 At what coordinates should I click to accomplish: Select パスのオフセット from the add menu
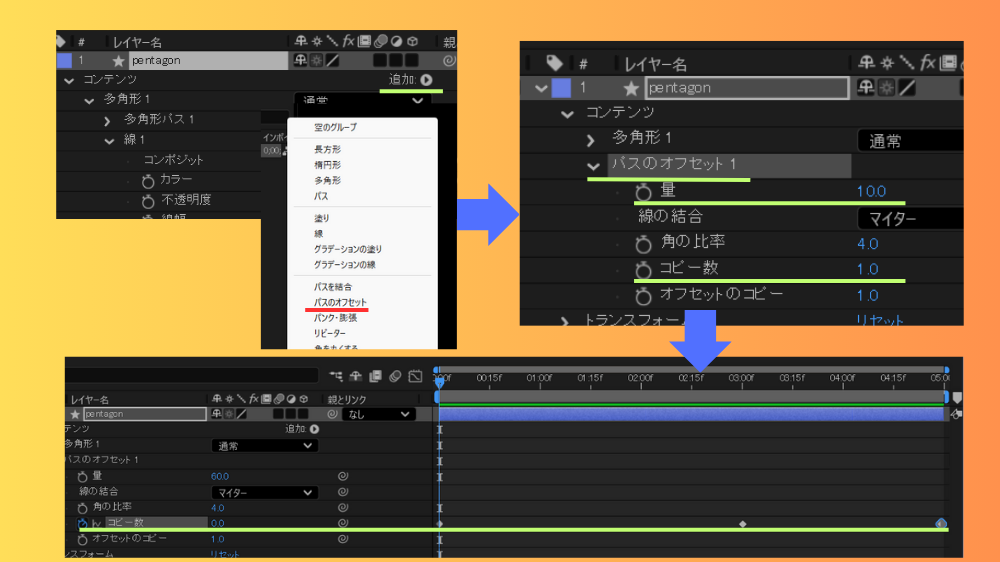(x=340, y=302)
